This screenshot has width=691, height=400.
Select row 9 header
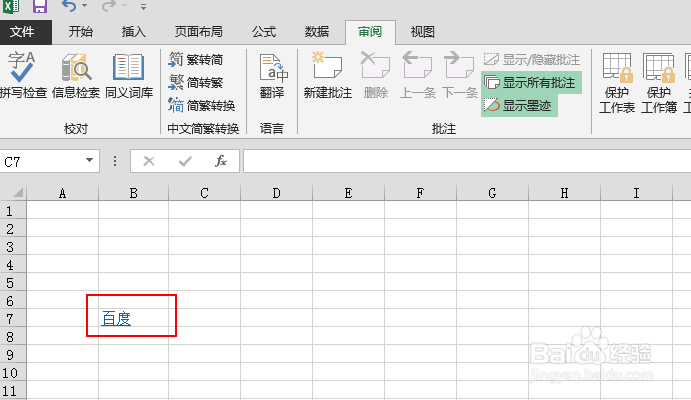[x=13, y=355]
